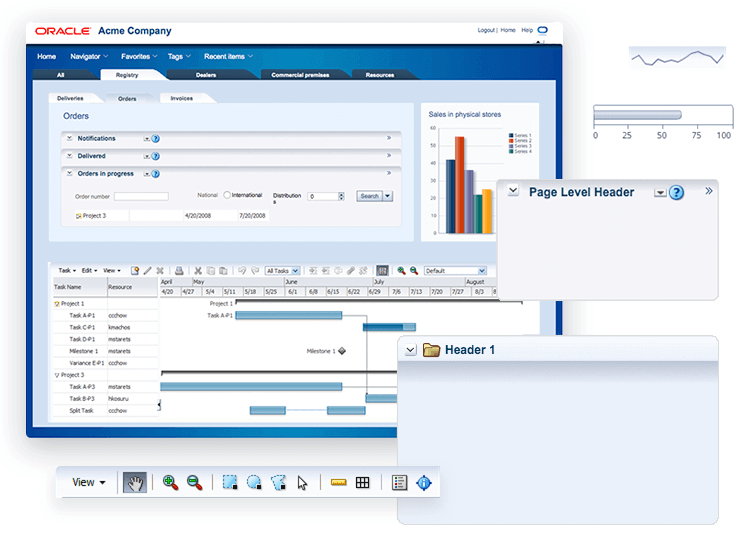Click inside the Order number field
The image size is (750, 550).
pos(141,197)
